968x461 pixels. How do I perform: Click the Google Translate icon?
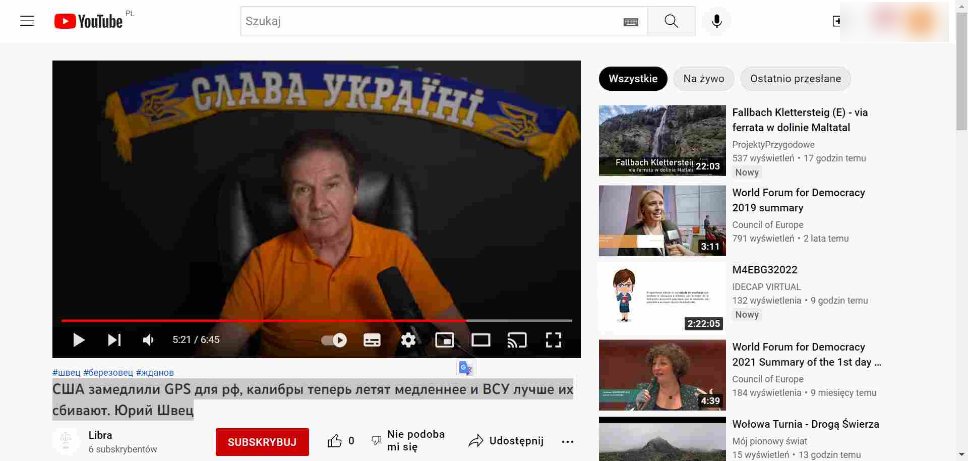[x=465, y=368]
